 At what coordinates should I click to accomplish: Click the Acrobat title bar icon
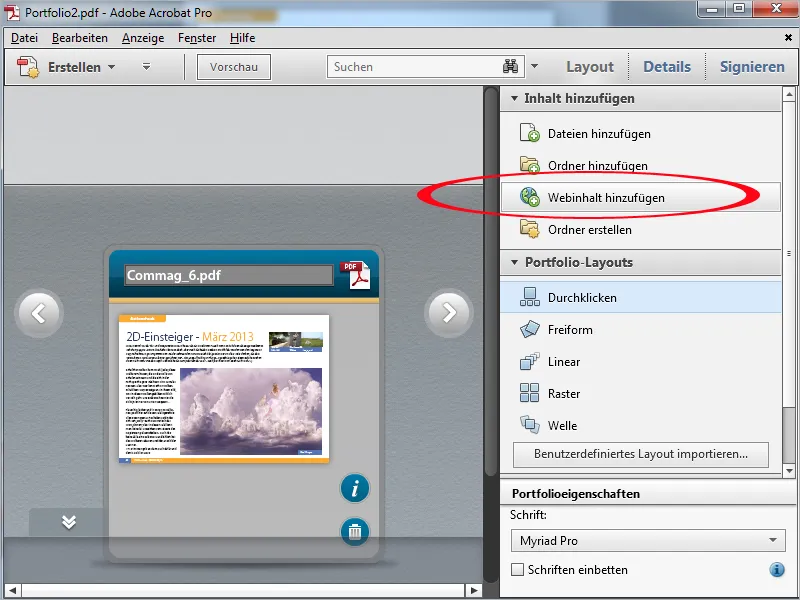point(12,12)
